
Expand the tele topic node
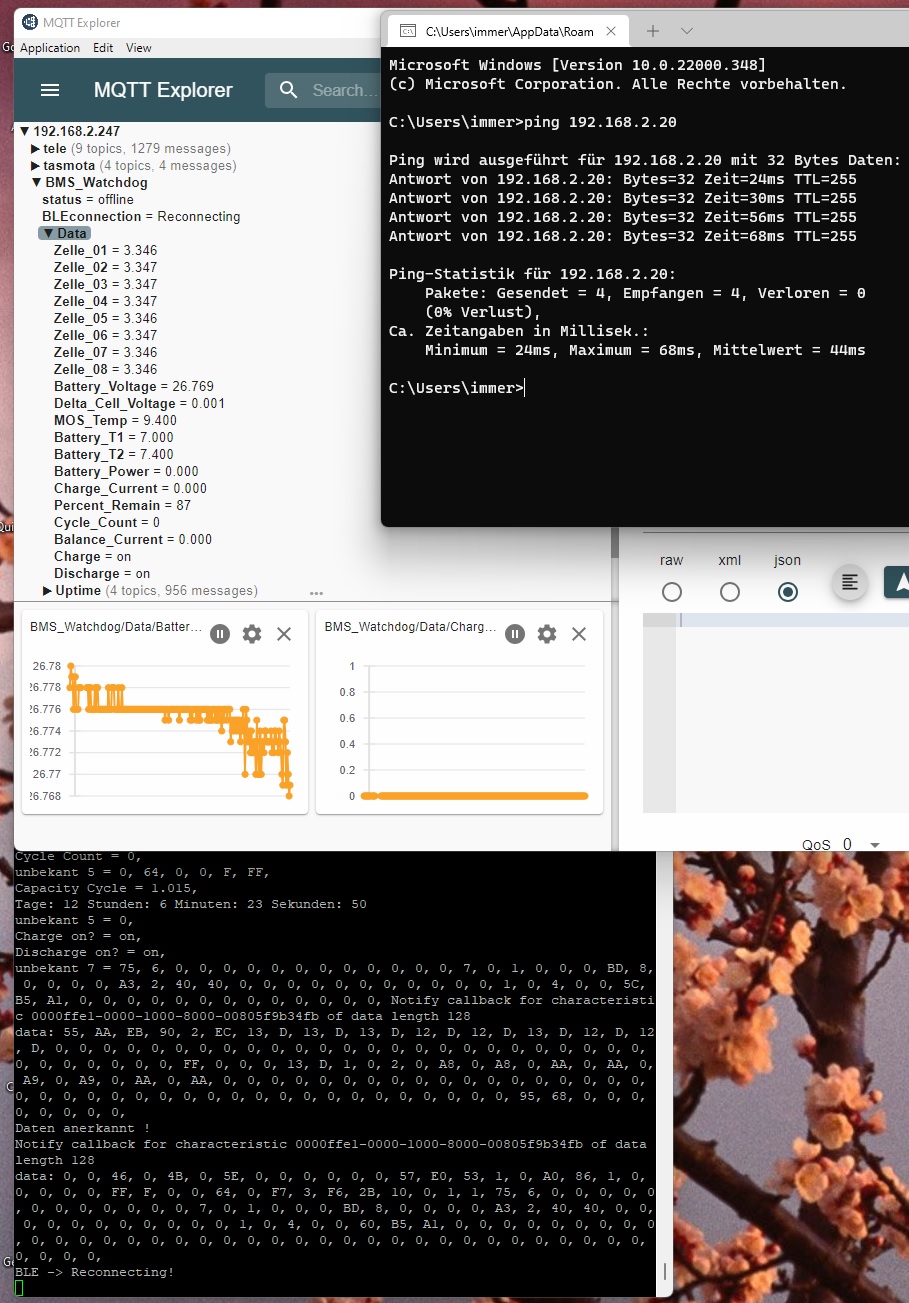coord(36,148)
